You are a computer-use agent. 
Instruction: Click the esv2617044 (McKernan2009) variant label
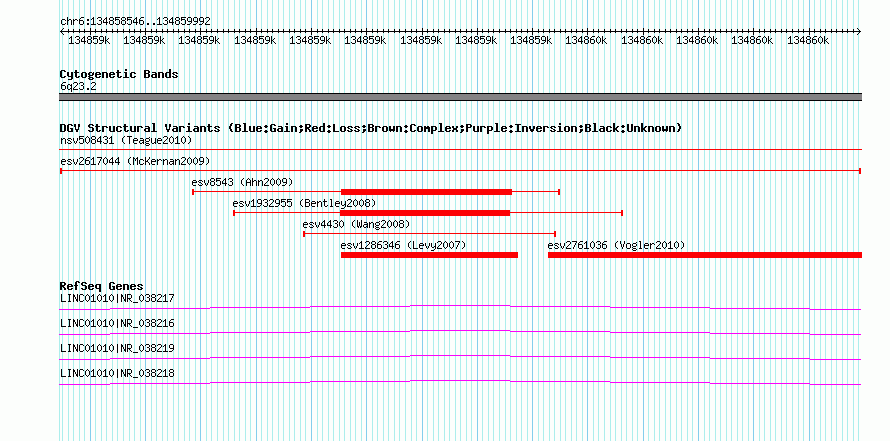(135, 161)
